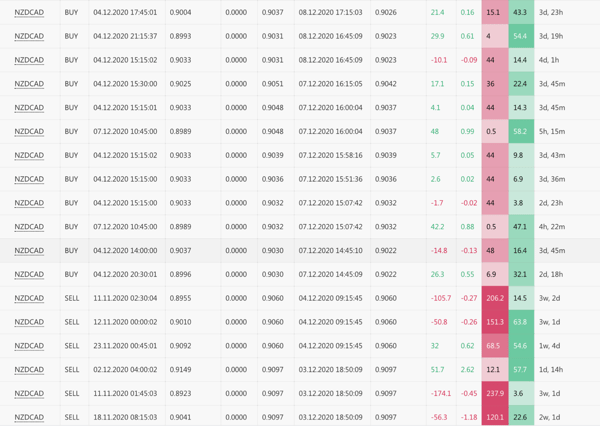This screenshot has height=429, width=600.
Task: Click the close time 08.12.2020 17:15:03
Action: [x=330, y=12]
